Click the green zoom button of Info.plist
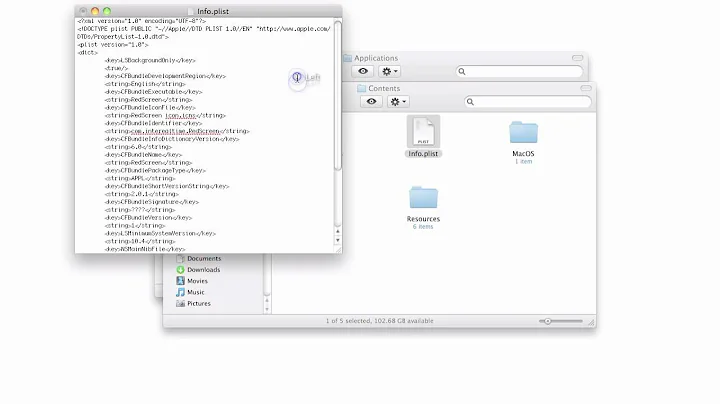This screenshot has width=720, height=404. click(x=107, y=11)
